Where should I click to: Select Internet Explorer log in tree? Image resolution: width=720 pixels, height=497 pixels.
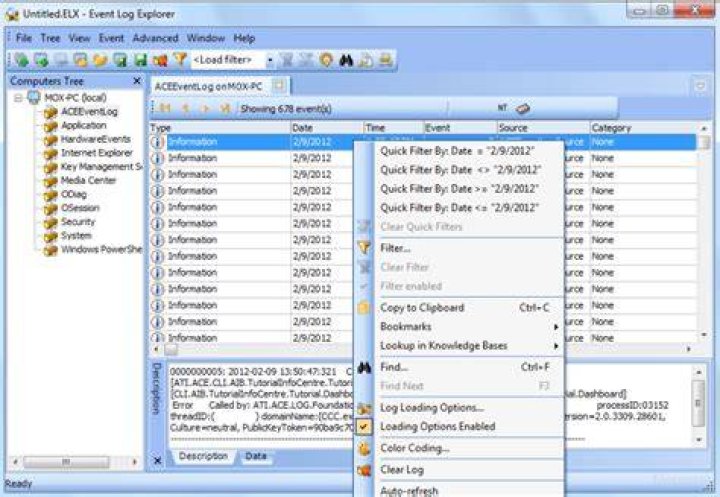pos(96,153)
